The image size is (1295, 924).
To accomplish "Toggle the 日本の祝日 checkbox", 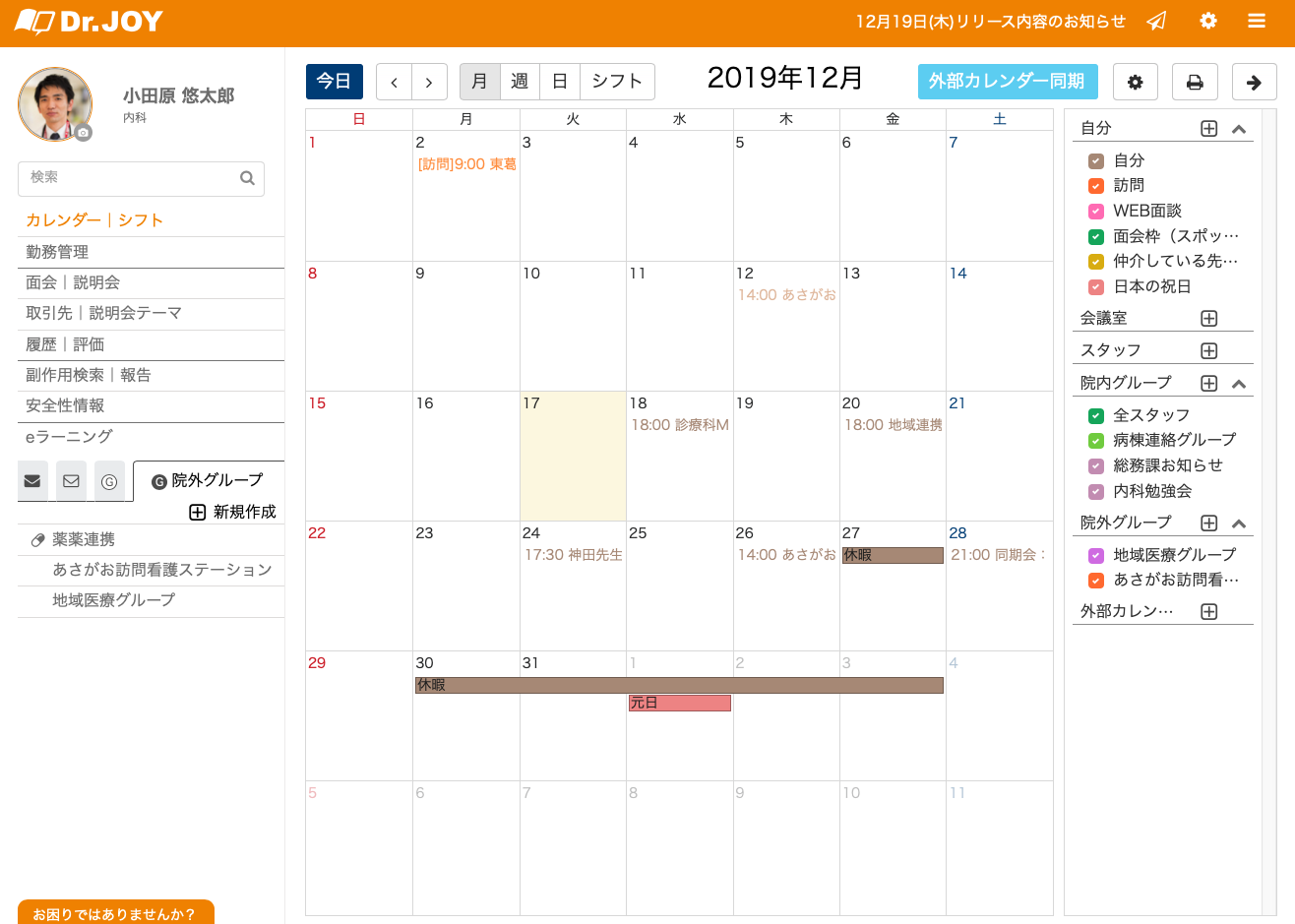I will click(1096, 287).
